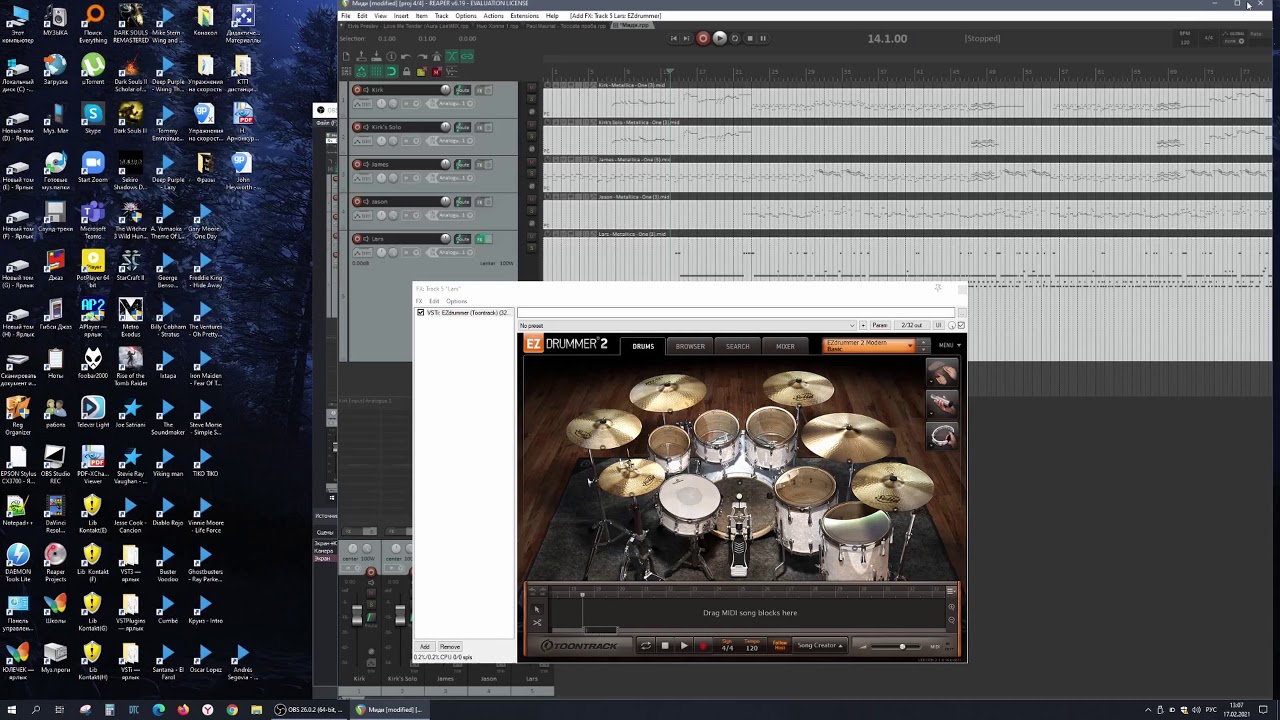Pause playback in the REAPER transport

[763, 38]
